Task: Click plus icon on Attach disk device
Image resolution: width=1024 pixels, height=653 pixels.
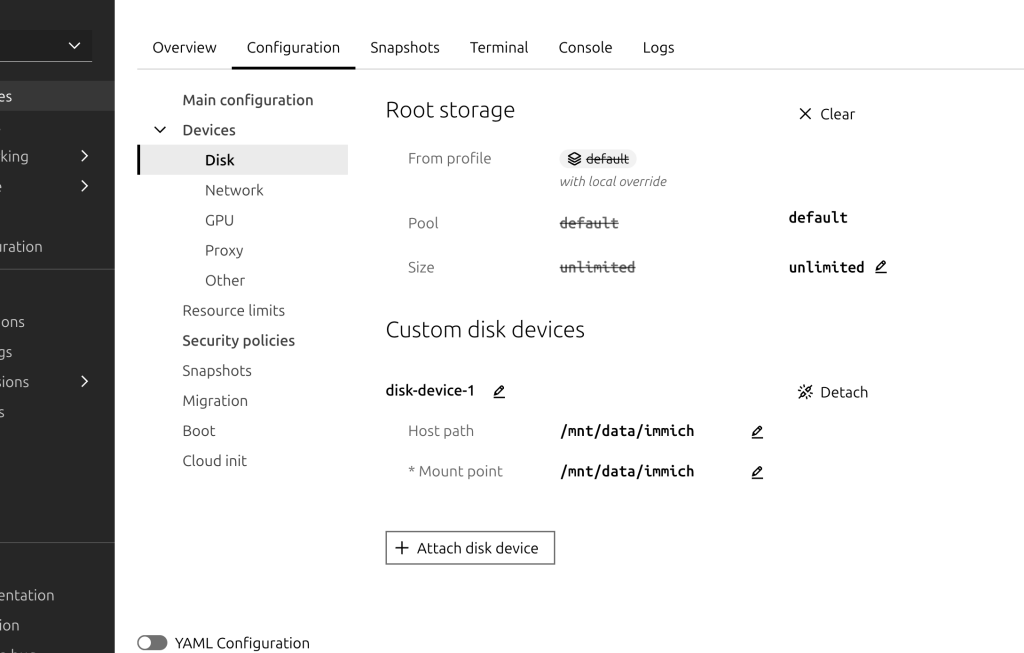Action: pyautogui.click(x=402, y=548)
